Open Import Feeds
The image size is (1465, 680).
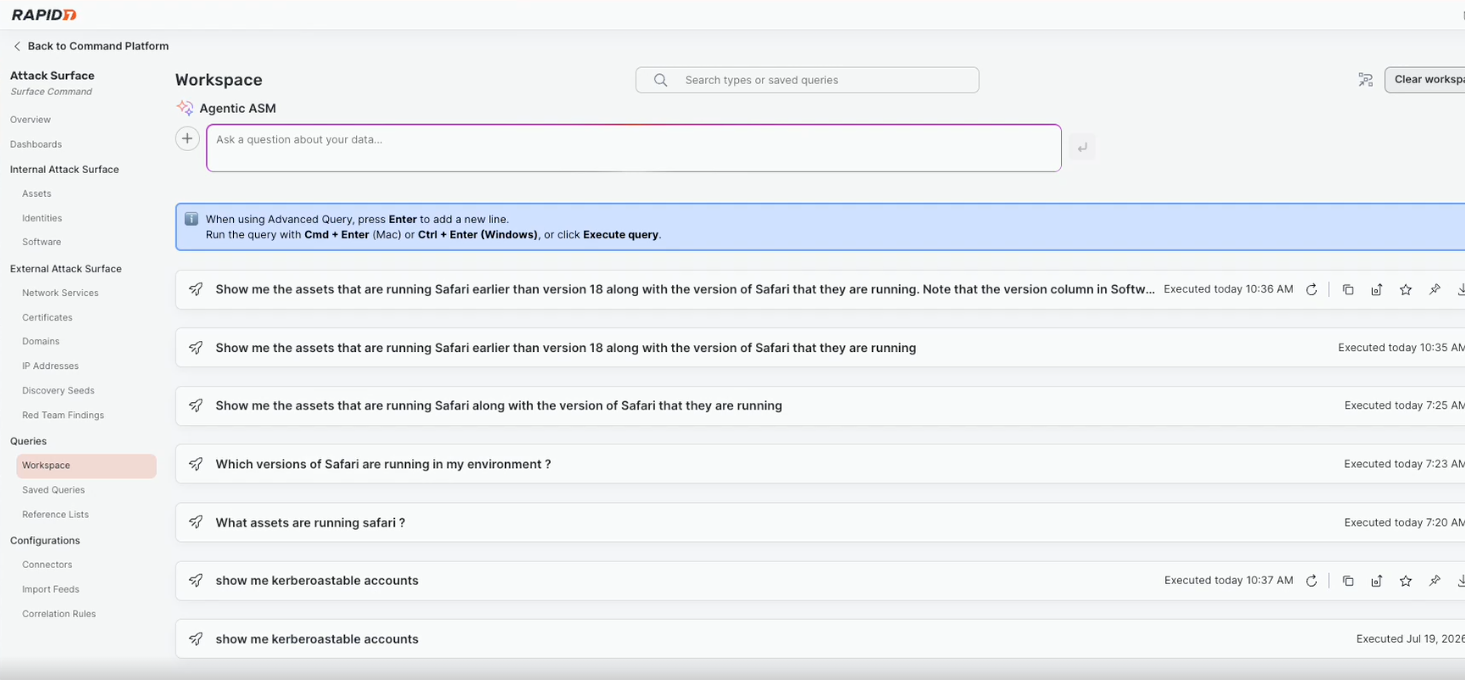point(51,589)
